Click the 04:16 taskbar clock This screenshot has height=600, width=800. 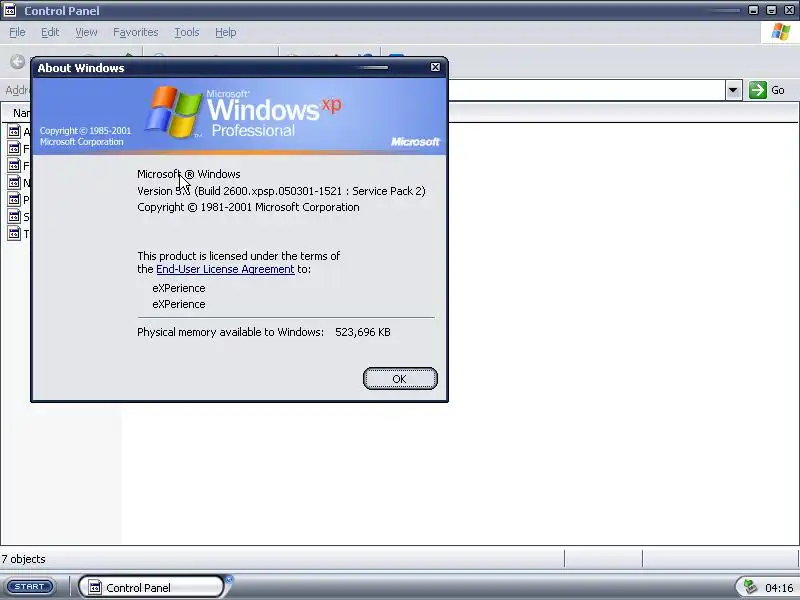coord(779,588)
